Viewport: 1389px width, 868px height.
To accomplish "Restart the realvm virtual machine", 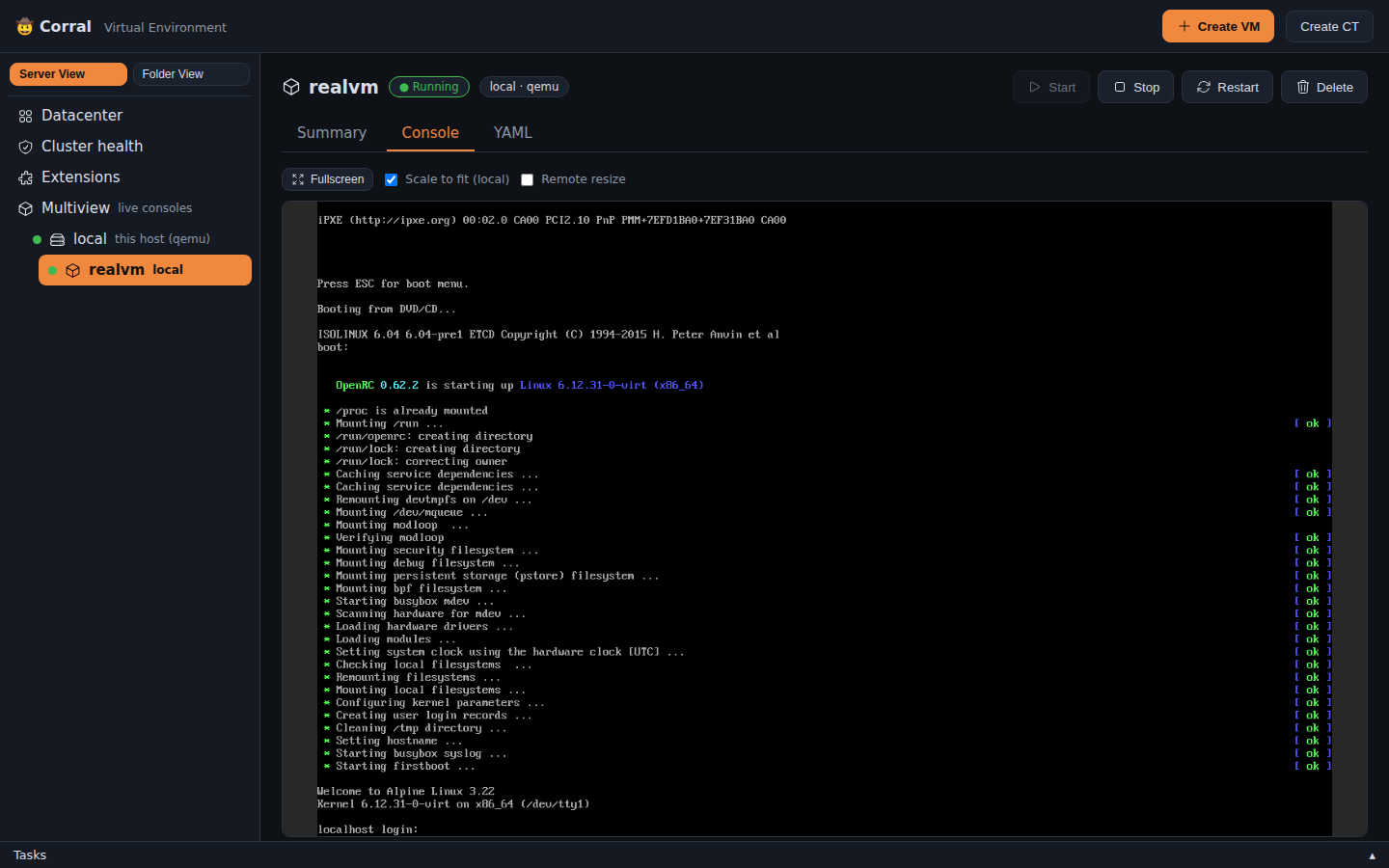I will click(x=1227, y=87).
